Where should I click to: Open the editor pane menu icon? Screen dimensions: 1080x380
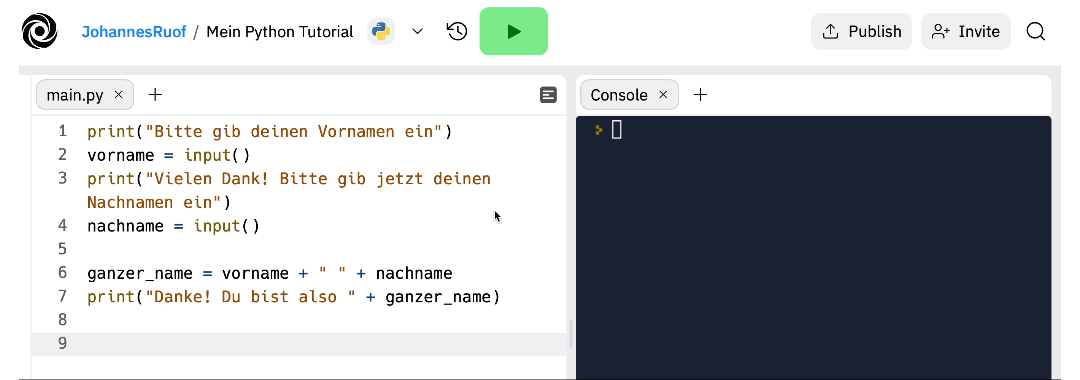pos(548,95)
